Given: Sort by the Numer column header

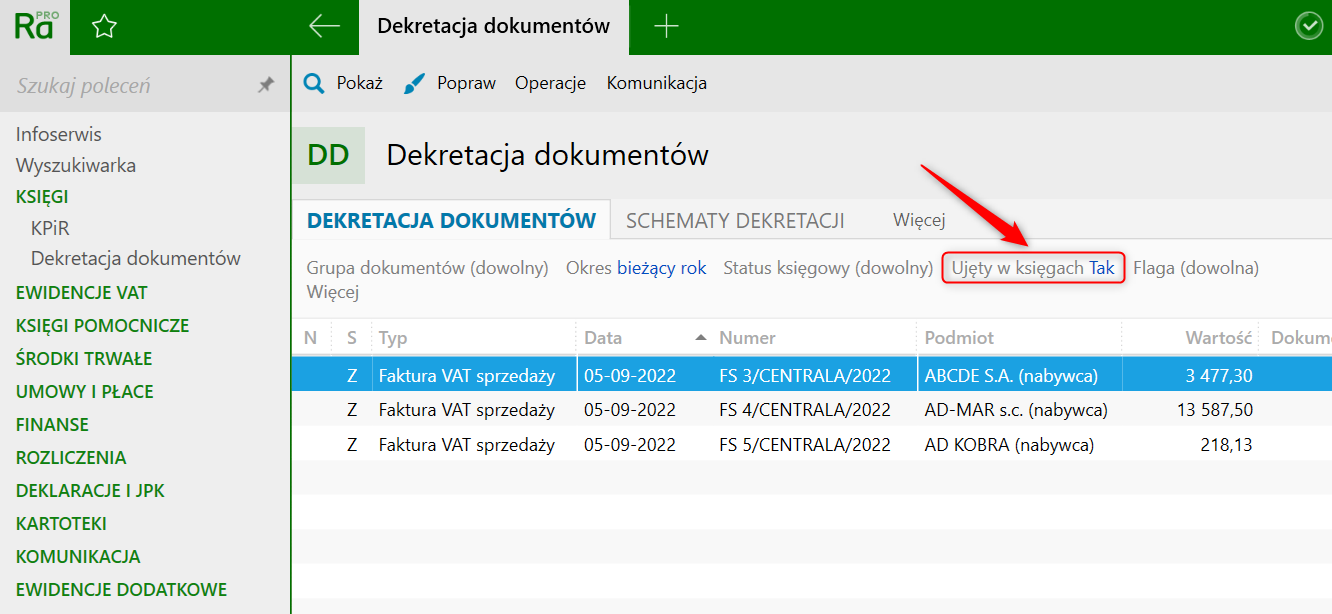Looking at the screenshot, I should 813,338.
